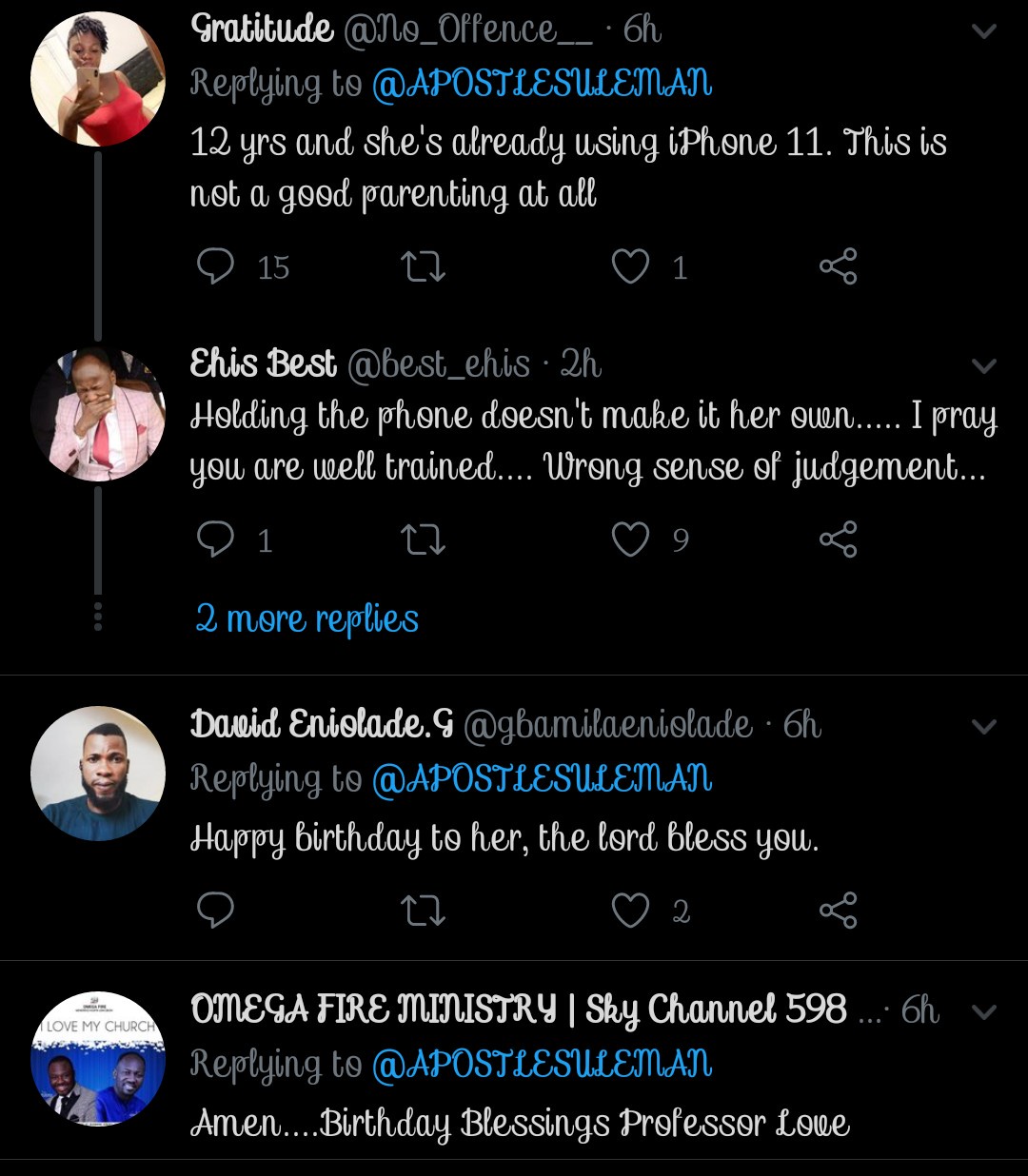Screen dimensions: 1028x1176
Task: Share Gratitude's tweet
Action: click(x=838, y=266)
